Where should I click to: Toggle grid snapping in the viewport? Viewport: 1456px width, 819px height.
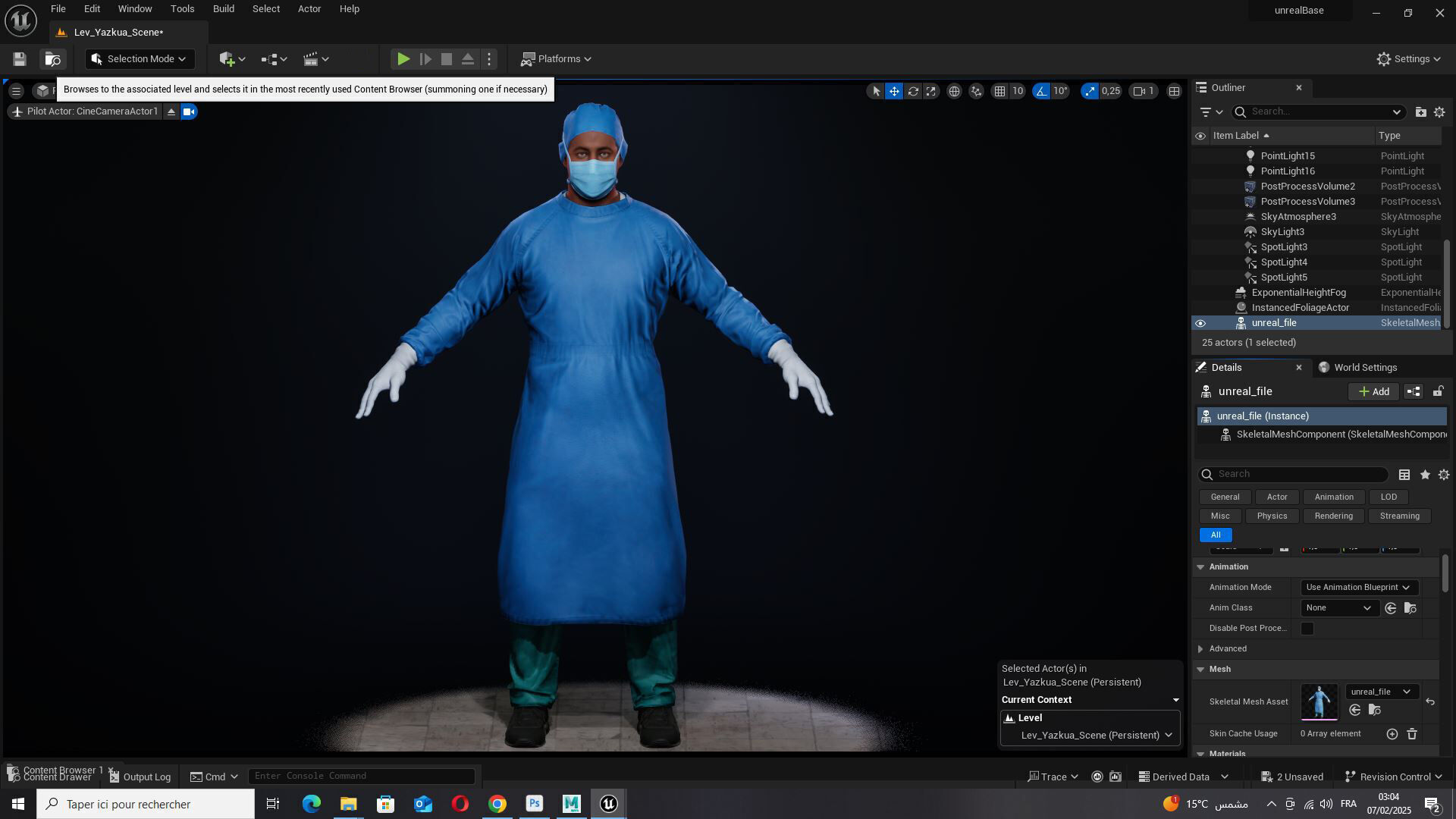click(1000, 91)
